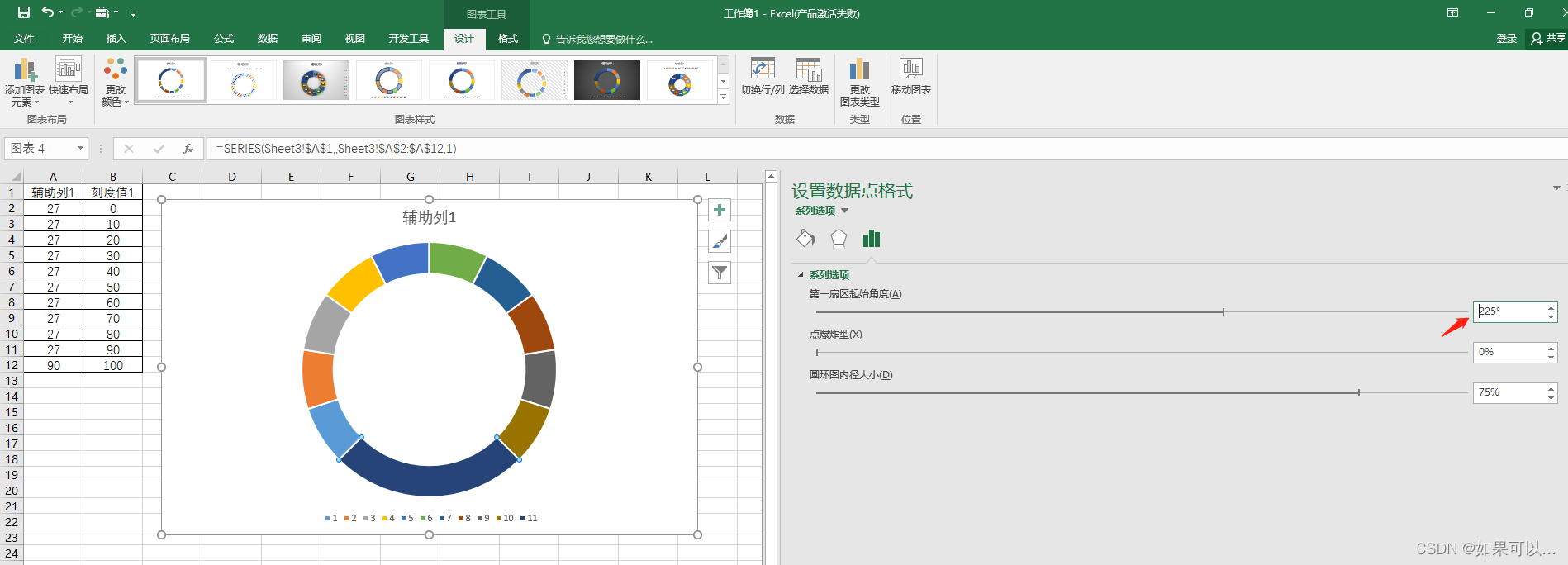The height and width of the screenshot is (565, 1568).
Task: Open Quick Layout gallery
Action: pos(69,82)
